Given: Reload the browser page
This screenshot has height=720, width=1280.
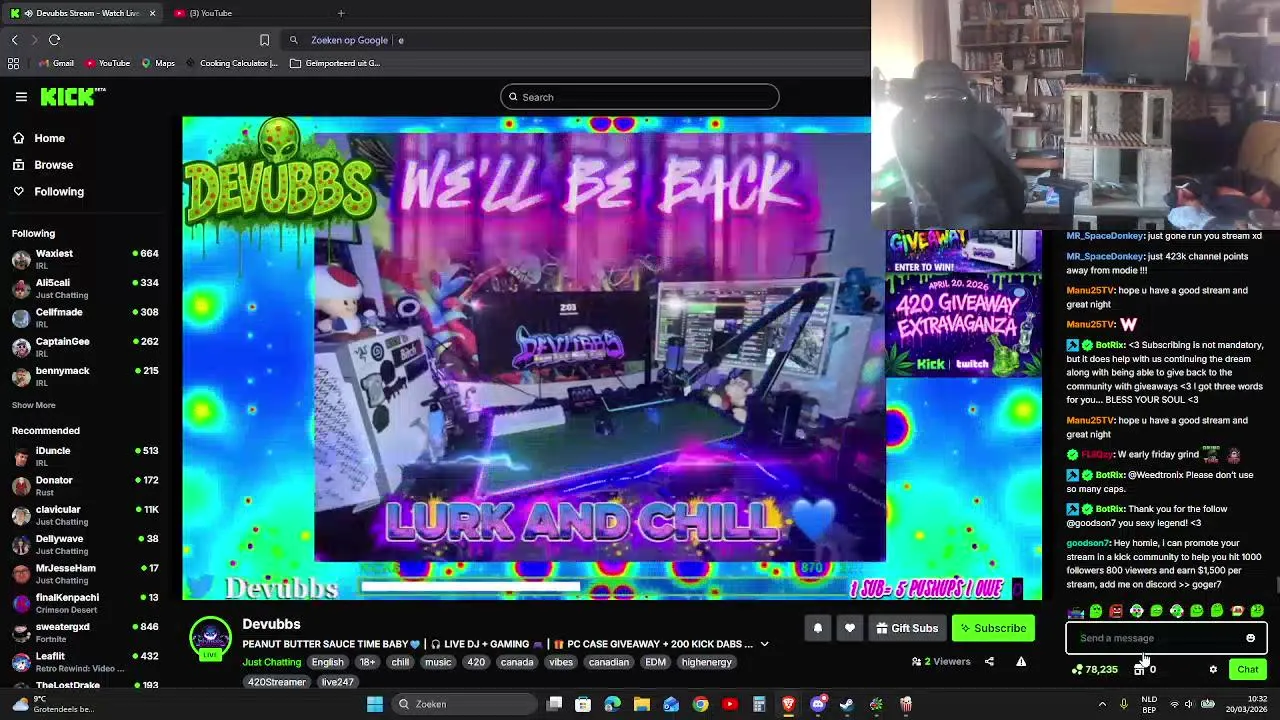Looking at the screenshot, I should [54, 40].
